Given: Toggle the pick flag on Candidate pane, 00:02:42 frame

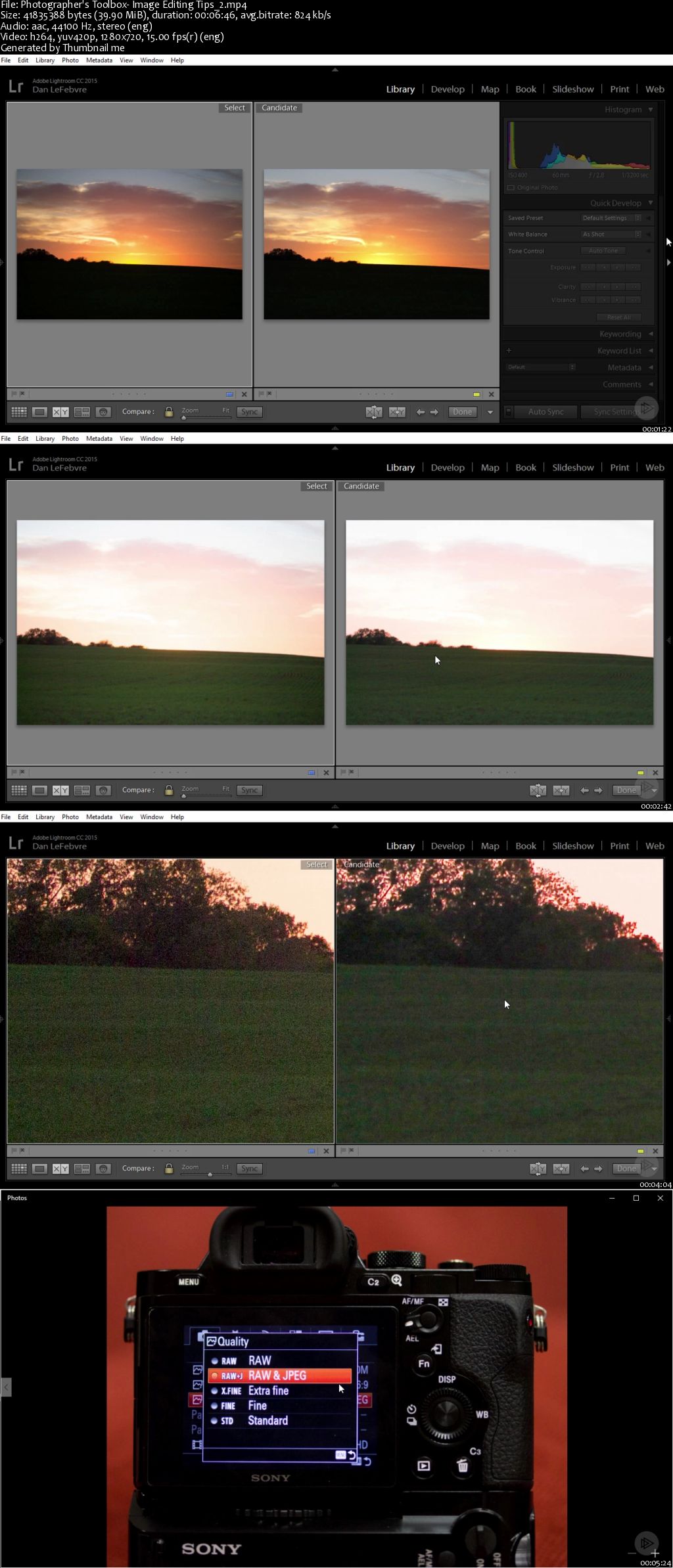Looking at the screenshot, I should tap(343, 773).
